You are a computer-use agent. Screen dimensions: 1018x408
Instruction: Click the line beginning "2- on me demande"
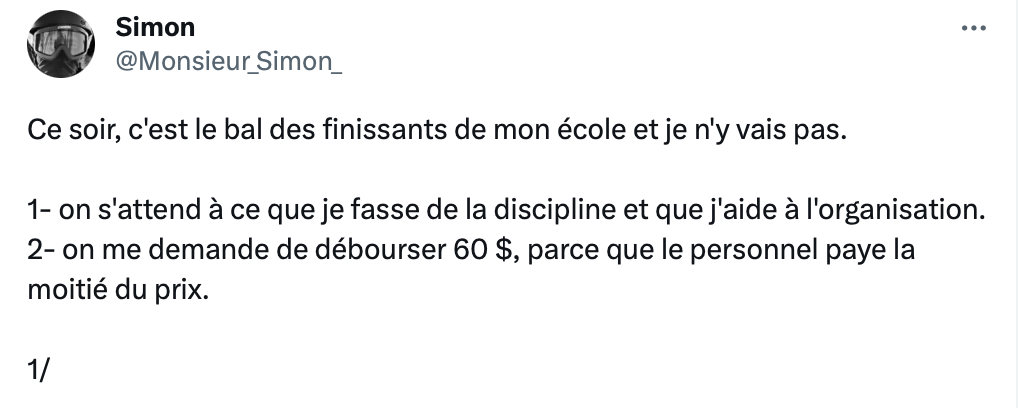click(471, 251)
